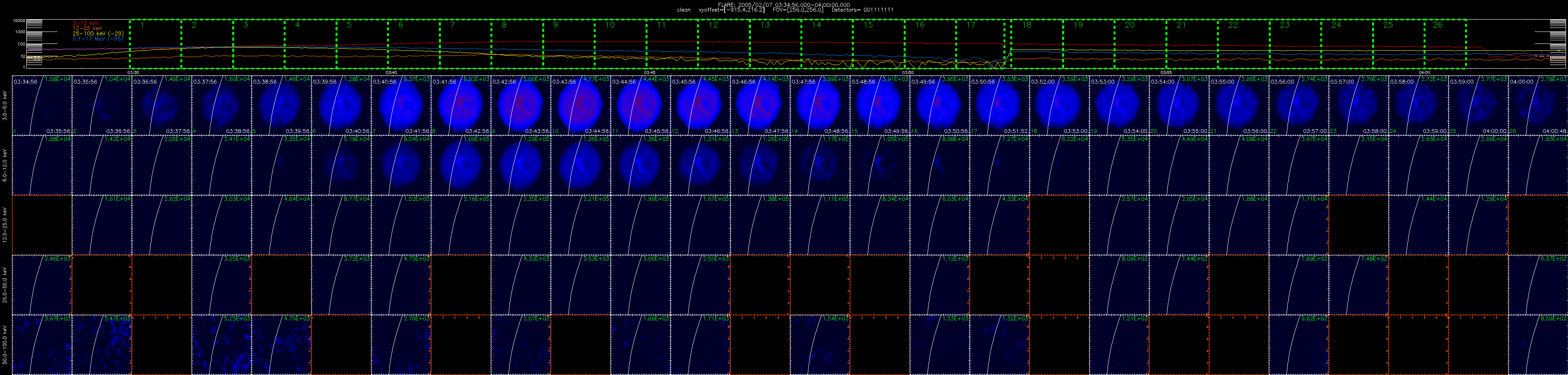
Task: Open the 3.0-6.0 keV image starting 03:43:56
Action: tap(581, 105)
